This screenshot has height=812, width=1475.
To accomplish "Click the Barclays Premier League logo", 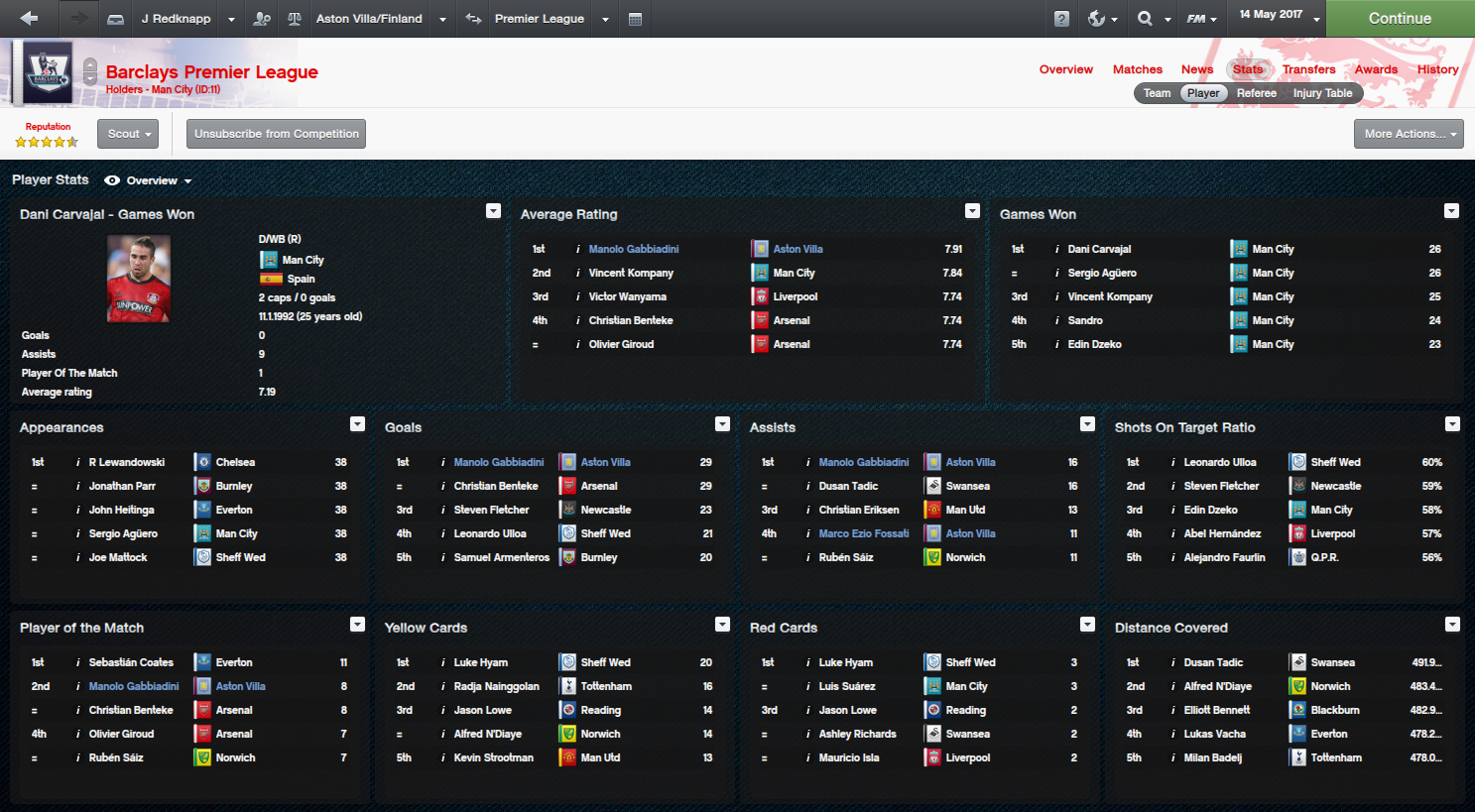I will [x=47, y=72].
